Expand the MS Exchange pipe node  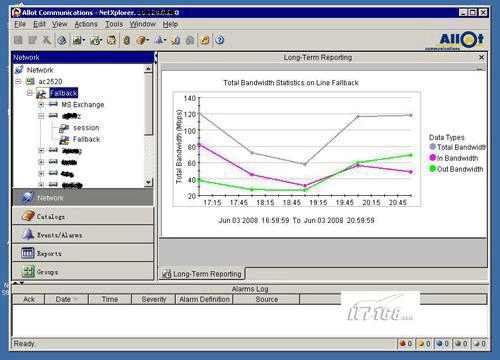pyautogui.click(x=41, y=105)
